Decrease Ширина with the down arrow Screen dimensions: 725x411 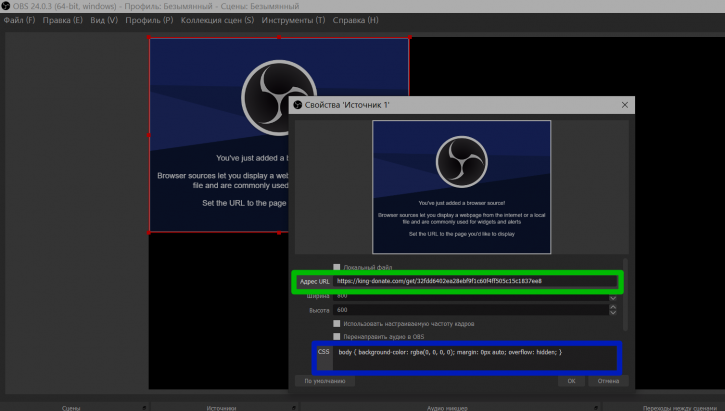tap(613, 298)
